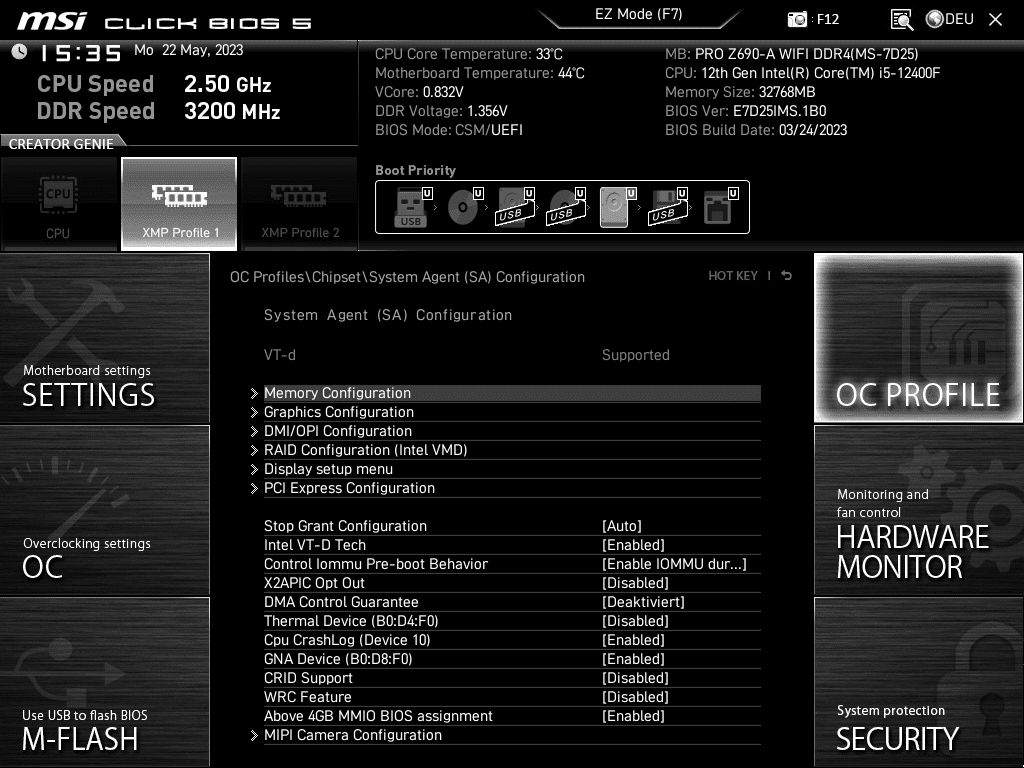Expand PCI Express Configuration submenu

pos(512,488)
